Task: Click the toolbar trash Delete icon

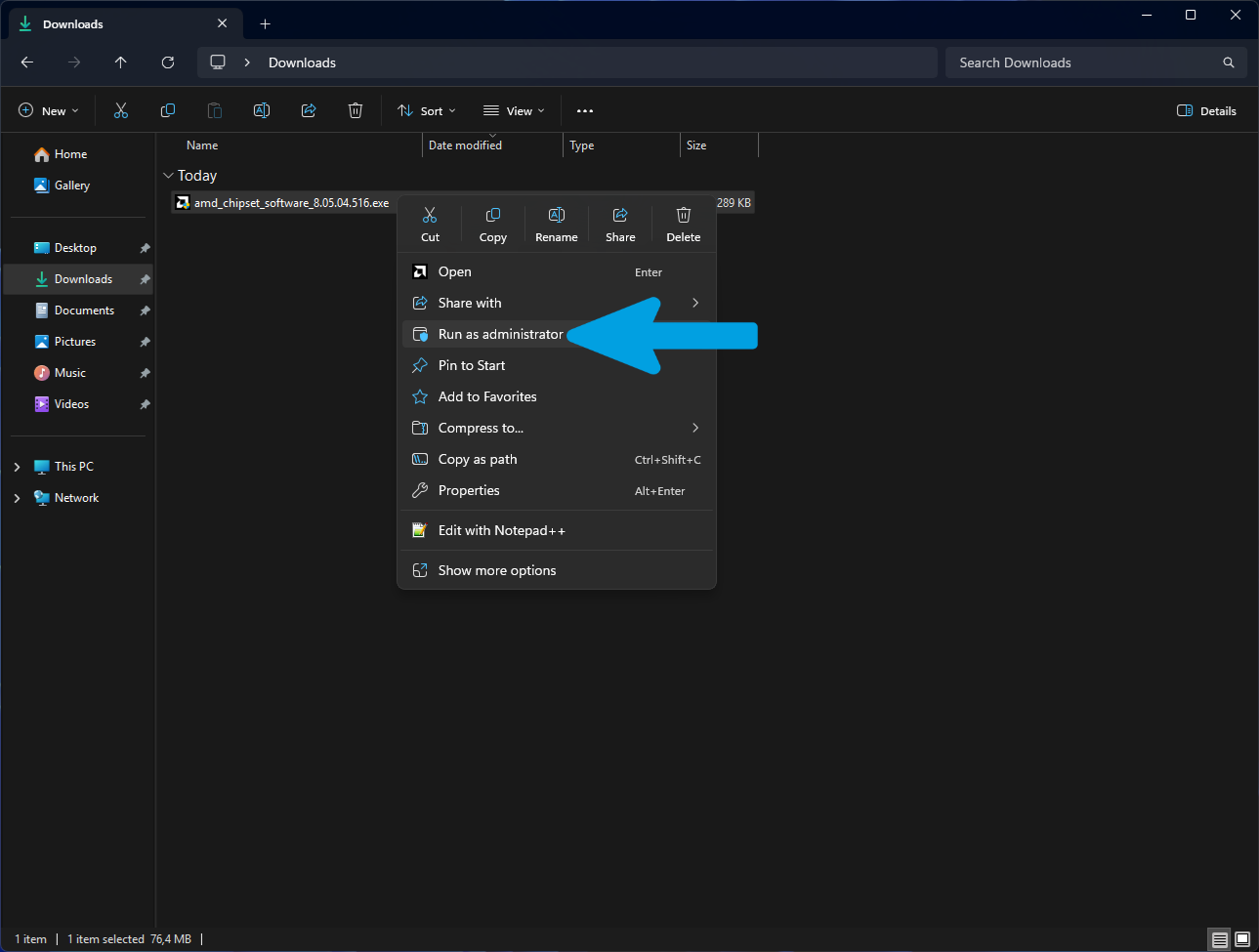Action: point(356,110)
